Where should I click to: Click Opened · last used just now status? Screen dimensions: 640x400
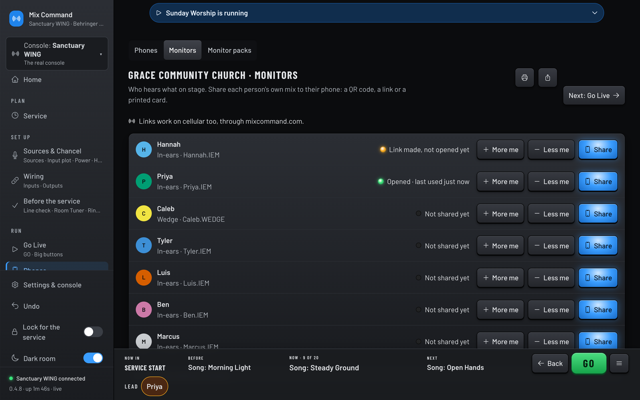[x=424, y=182]
